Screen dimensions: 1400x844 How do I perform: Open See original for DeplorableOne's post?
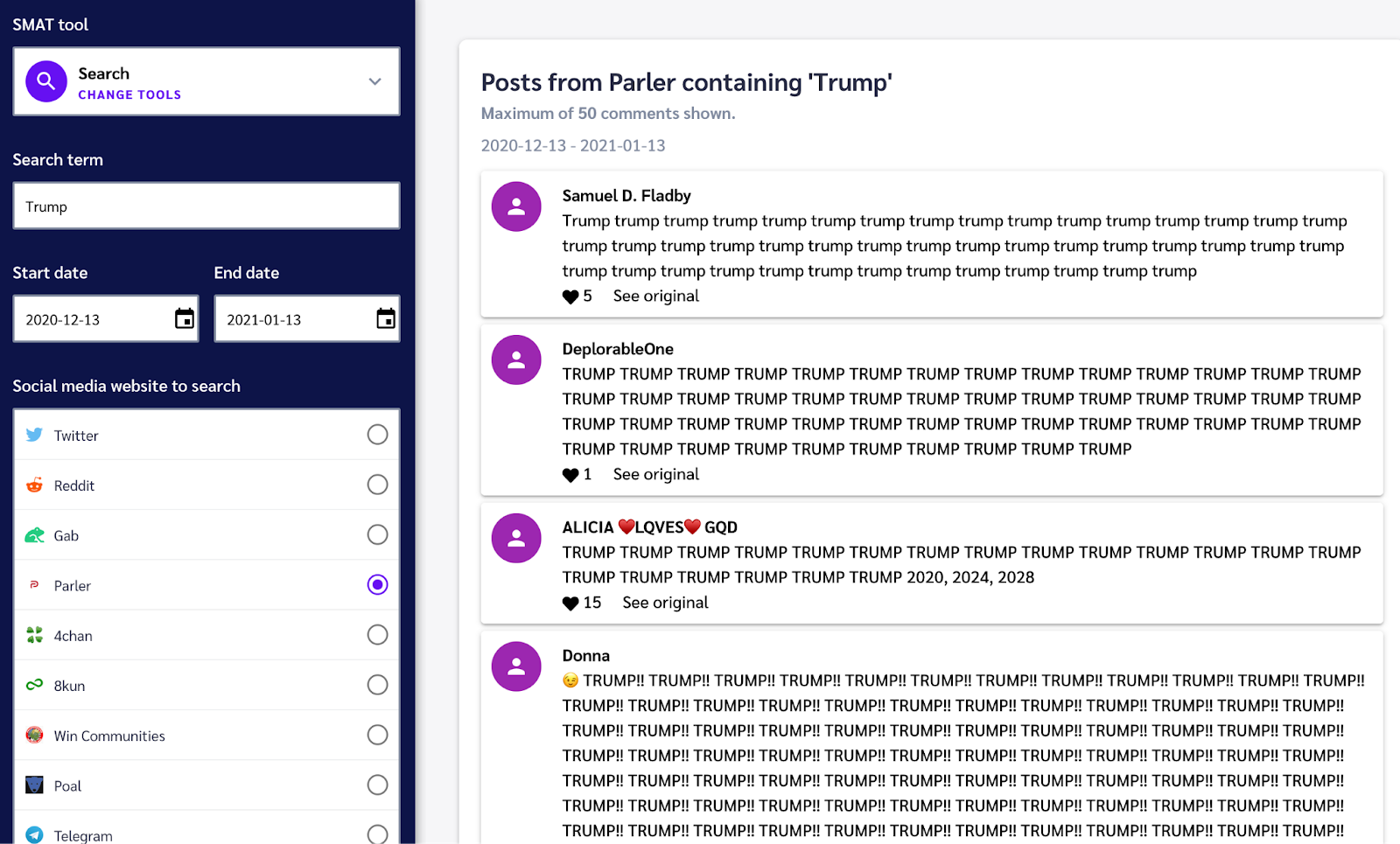[656, 474]
